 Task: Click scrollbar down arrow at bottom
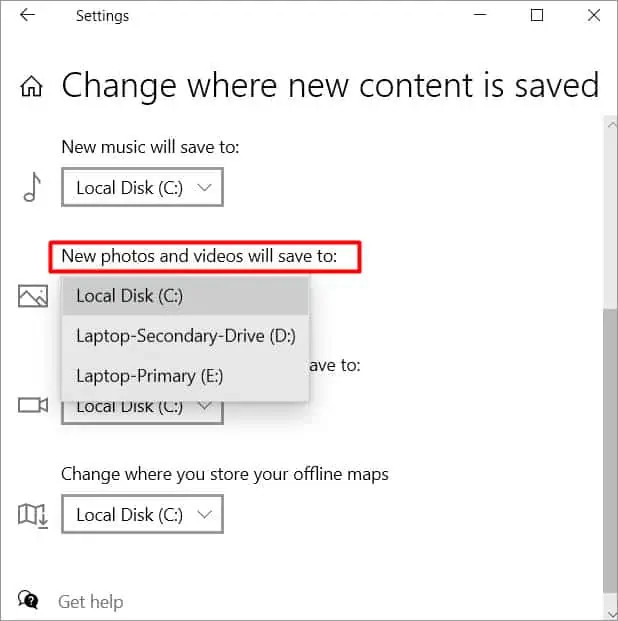tap(612, 614)
